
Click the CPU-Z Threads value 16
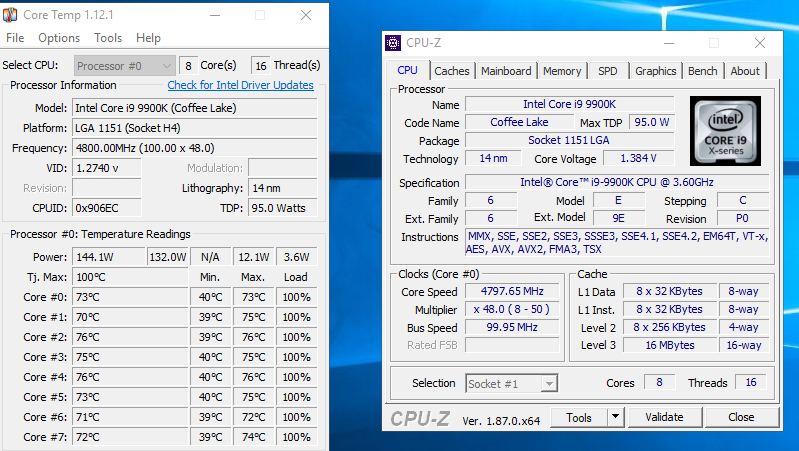[751, 382]
